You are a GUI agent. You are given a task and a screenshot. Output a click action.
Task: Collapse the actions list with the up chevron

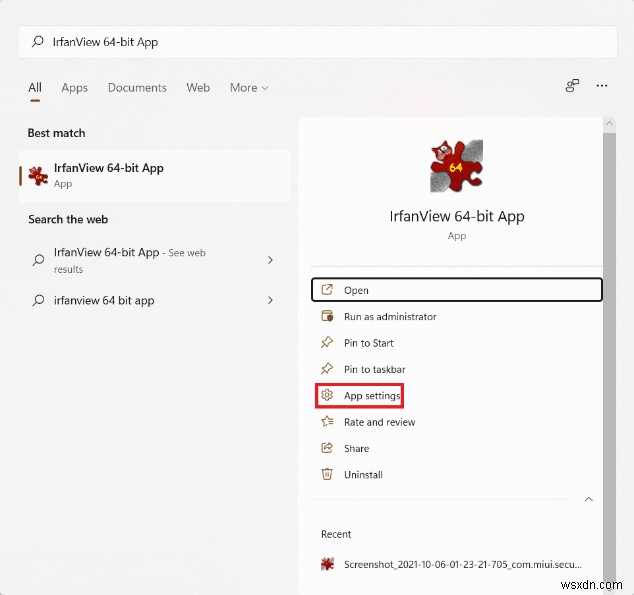pyautogui.click(x=589, y=500)
